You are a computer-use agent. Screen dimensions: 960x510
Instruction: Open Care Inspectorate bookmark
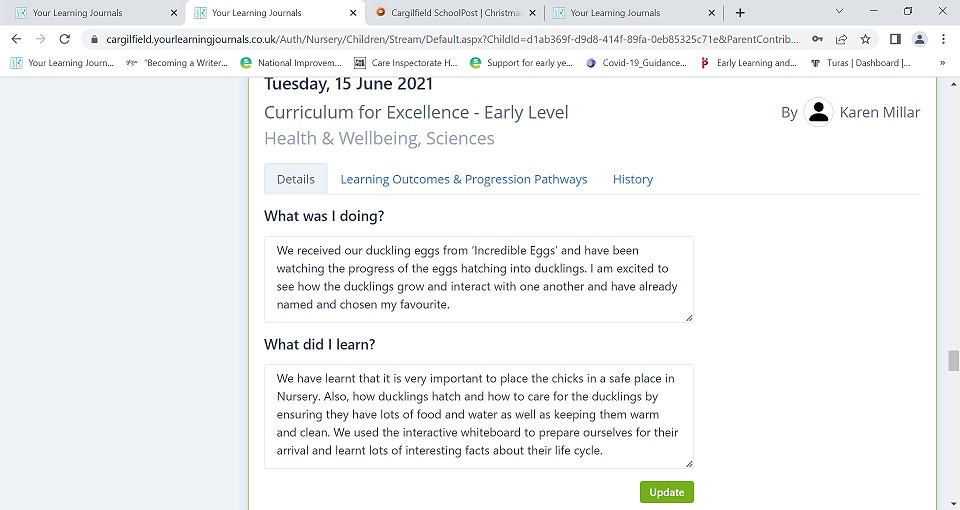coord(406,62)
